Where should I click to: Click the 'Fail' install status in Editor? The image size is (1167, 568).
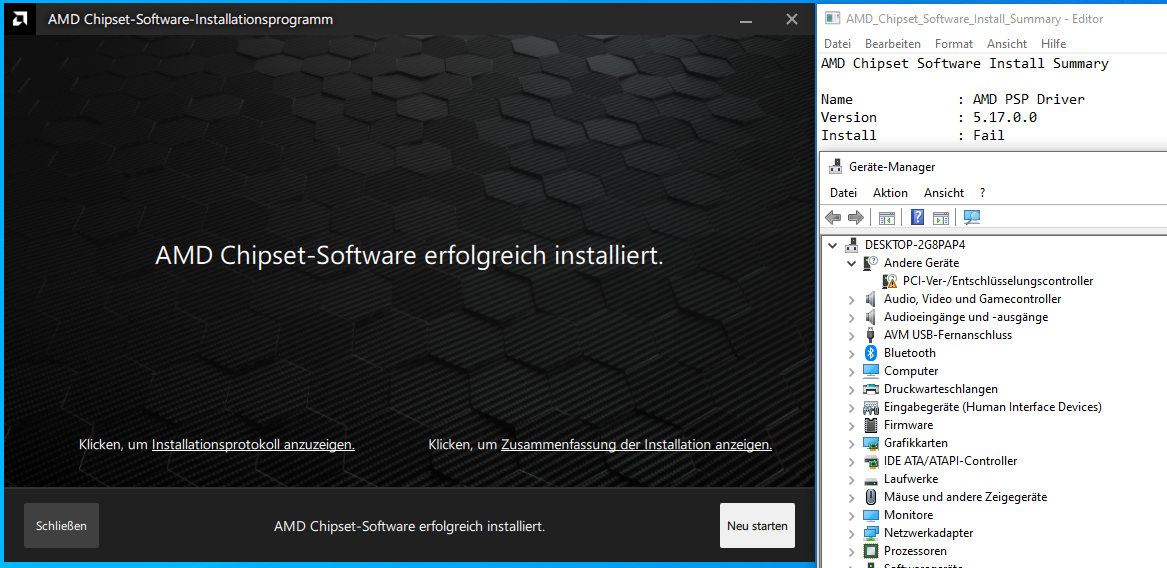988,135
